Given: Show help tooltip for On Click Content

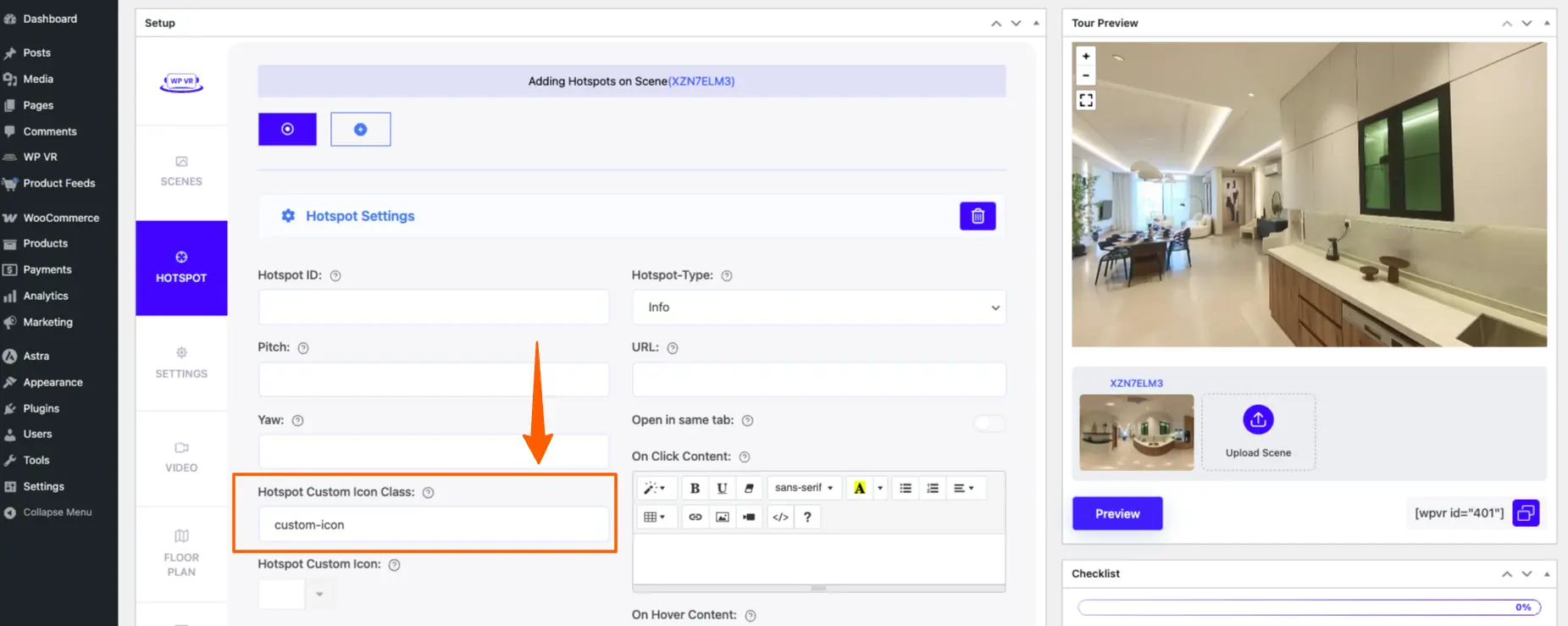Looking at the screenshot, I should point(745,457).
